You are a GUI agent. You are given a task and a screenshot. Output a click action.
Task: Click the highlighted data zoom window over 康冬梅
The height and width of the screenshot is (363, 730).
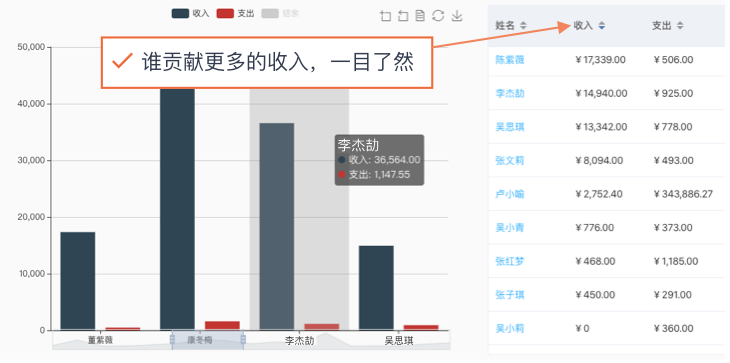(x=208, y=340)
